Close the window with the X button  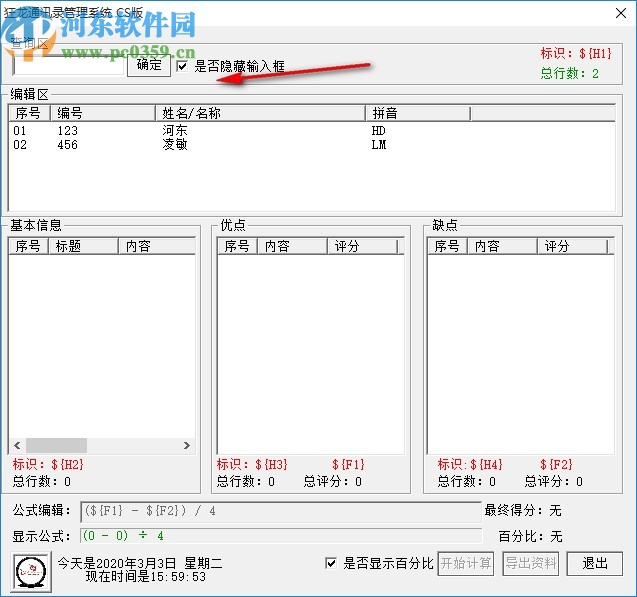621,13
